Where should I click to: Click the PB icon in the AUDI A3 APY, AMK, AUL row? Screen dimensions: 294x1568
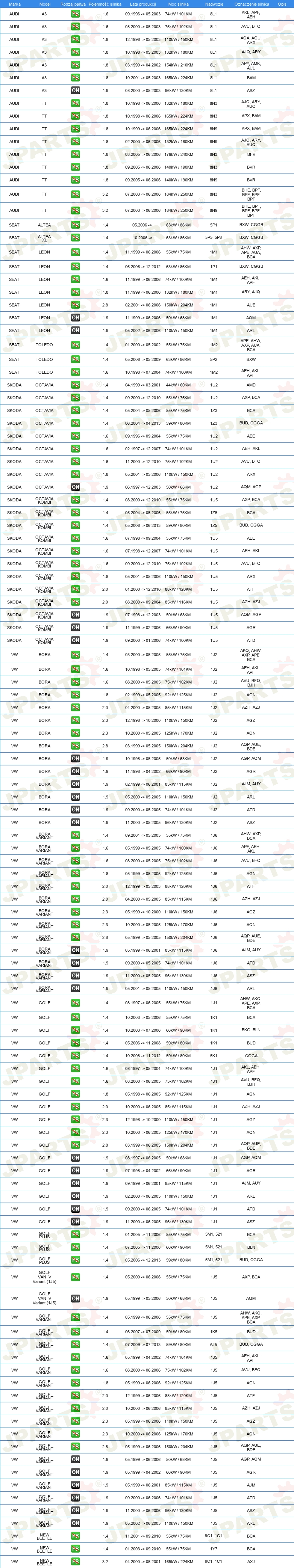coord(75,65)
